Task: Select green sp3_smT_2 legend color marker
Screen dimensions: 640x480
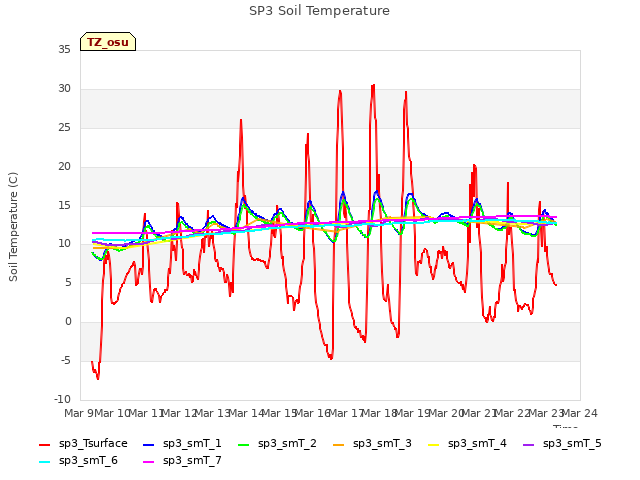Action: (x=244, y=444)
